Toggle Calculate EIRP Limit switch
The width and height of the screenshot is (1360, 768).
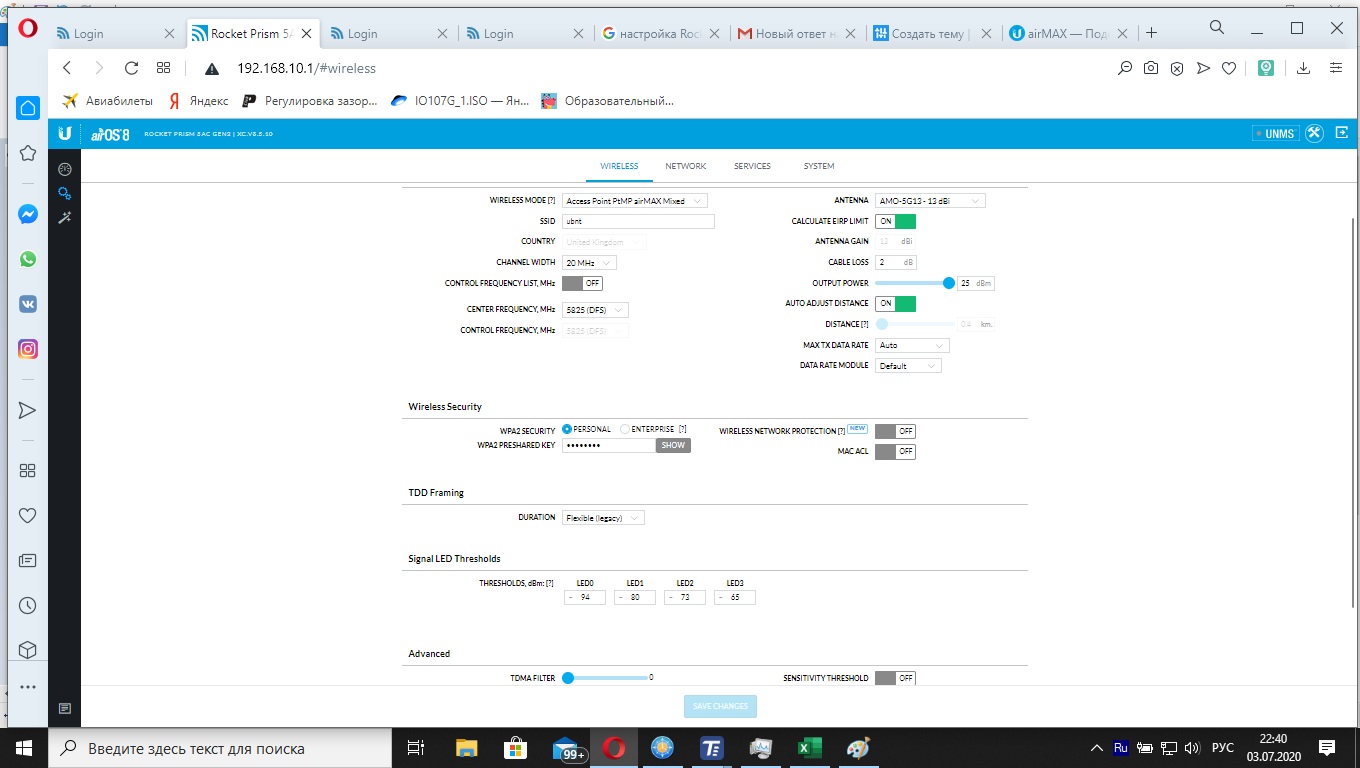[895, 221]
